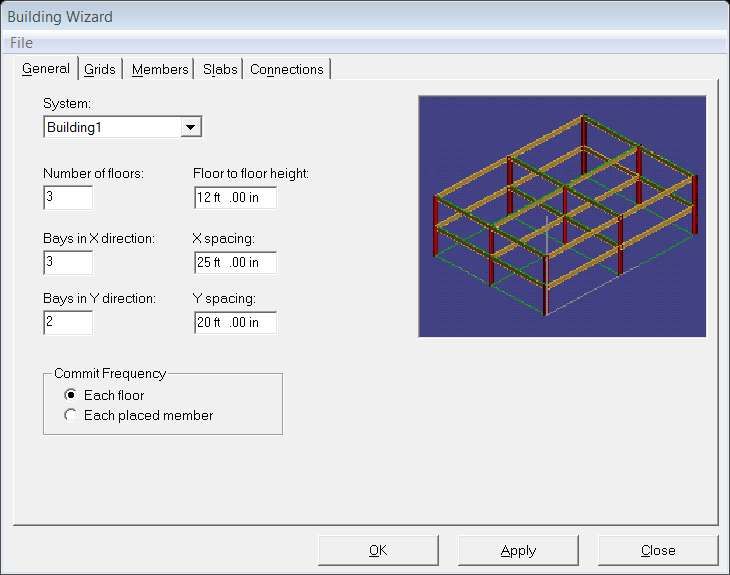The height and width of the screenshot is (575, 730).
Task: Switch to the General tab
Action: (x=46, y=69)
